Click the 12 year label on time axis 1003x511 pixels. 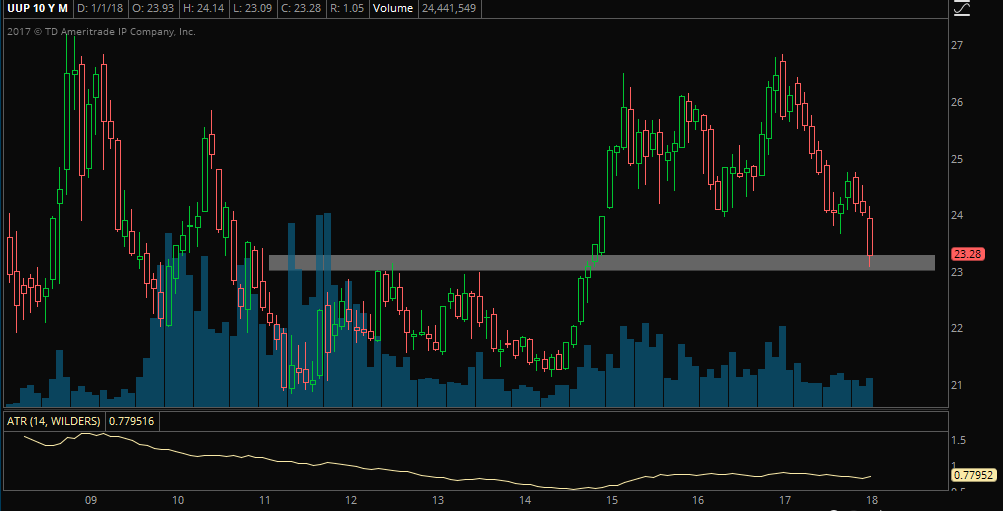pos(351,500)
